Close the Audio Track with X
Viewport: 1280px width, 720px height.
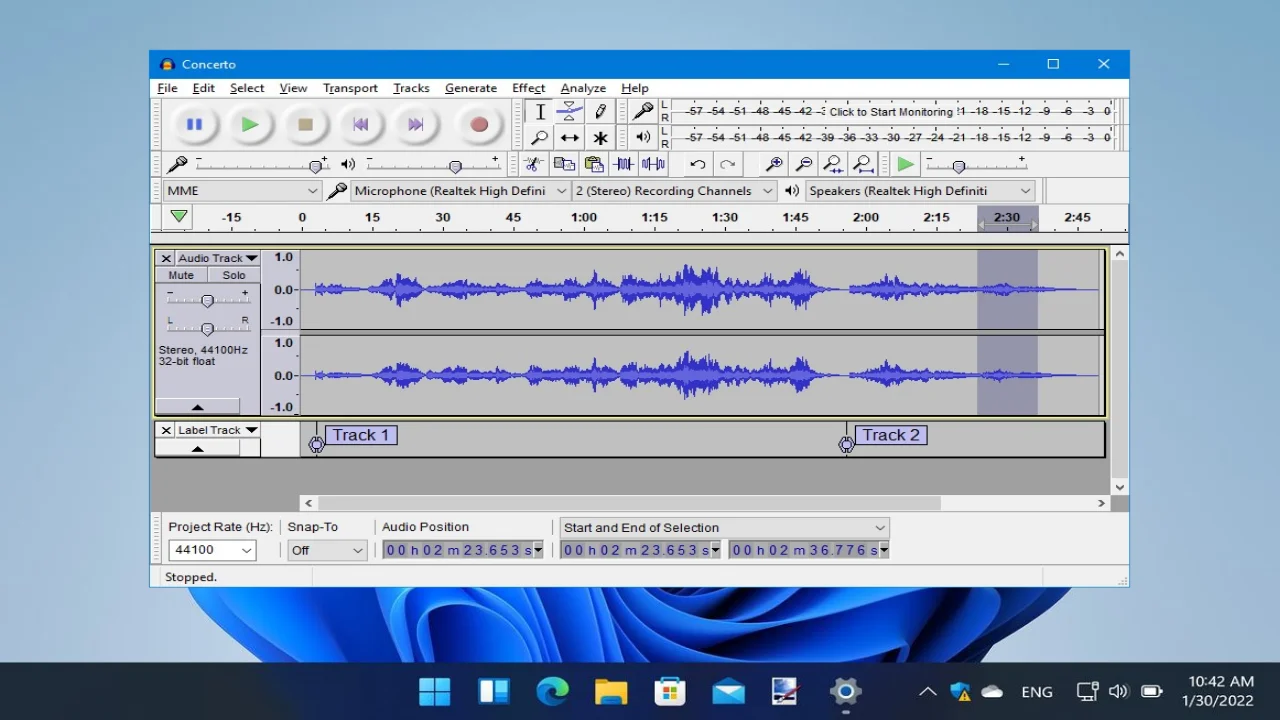[166, 258]
